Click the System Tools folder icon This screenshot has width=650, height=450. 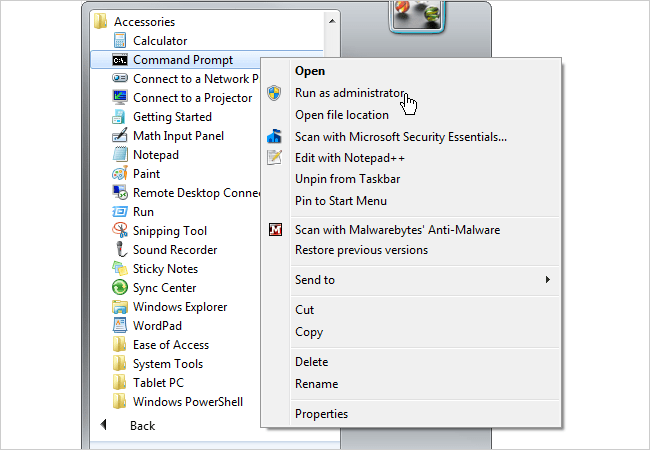click(x=119, y=363)
